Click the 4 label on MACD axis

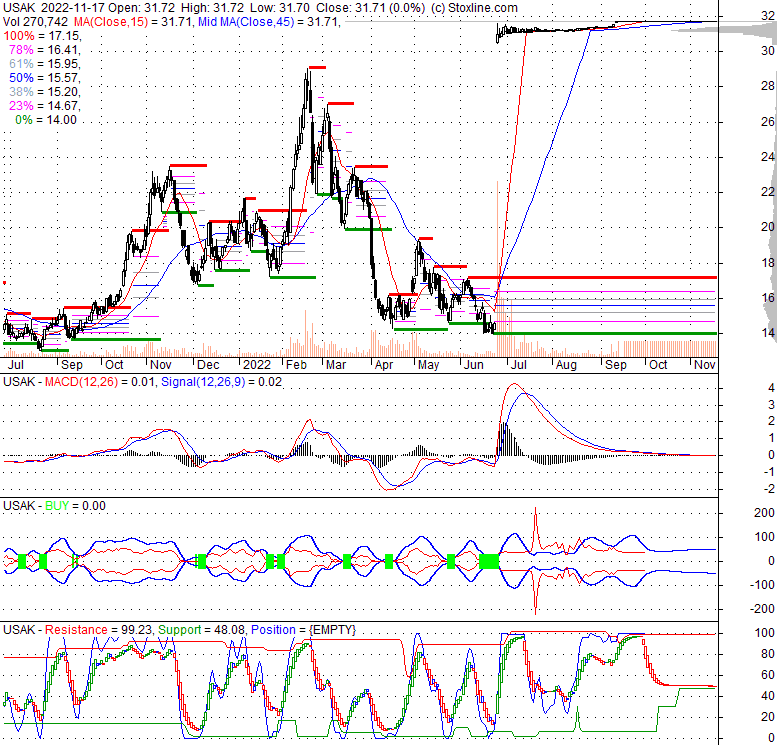771,387
